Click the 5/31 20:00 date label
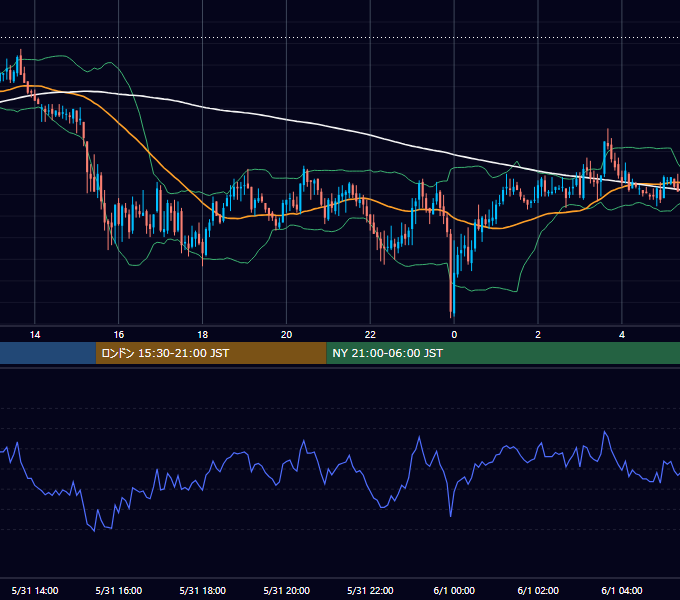This screenshot has height=600, width=680. click(x=286, y=590)
